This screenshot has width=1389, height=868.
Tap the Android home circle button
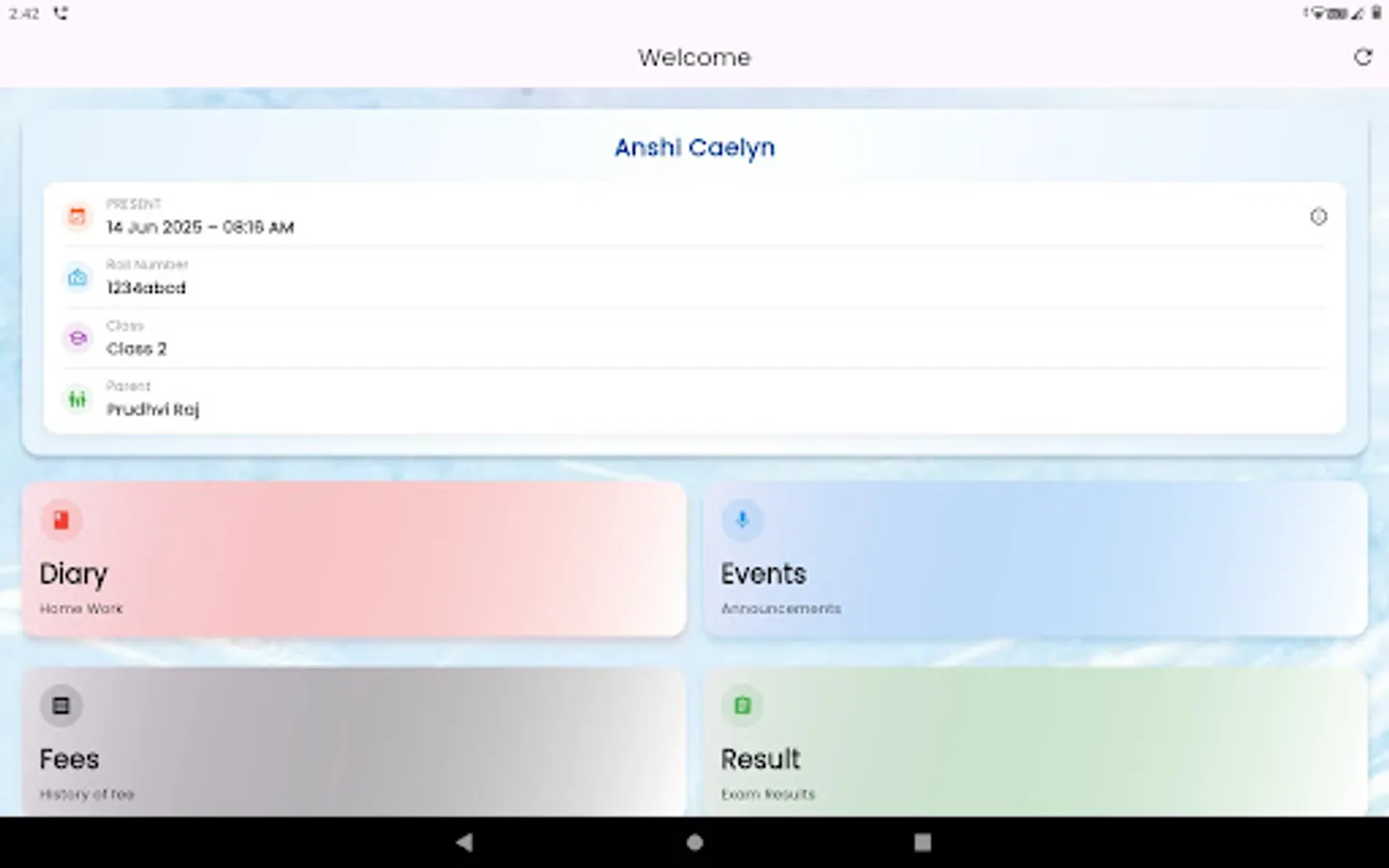[694, 842]
